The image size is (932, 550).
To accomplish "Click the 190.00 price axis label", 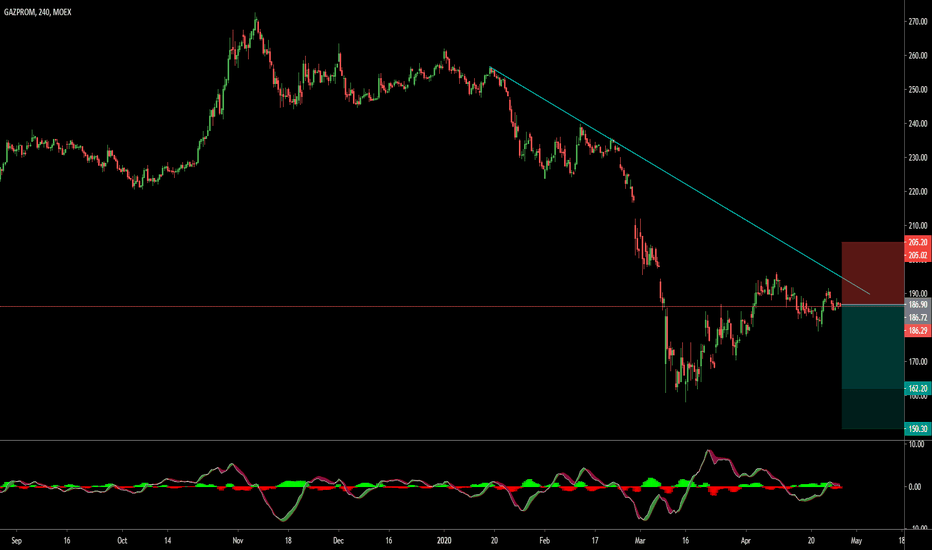I will coord(918,293).
